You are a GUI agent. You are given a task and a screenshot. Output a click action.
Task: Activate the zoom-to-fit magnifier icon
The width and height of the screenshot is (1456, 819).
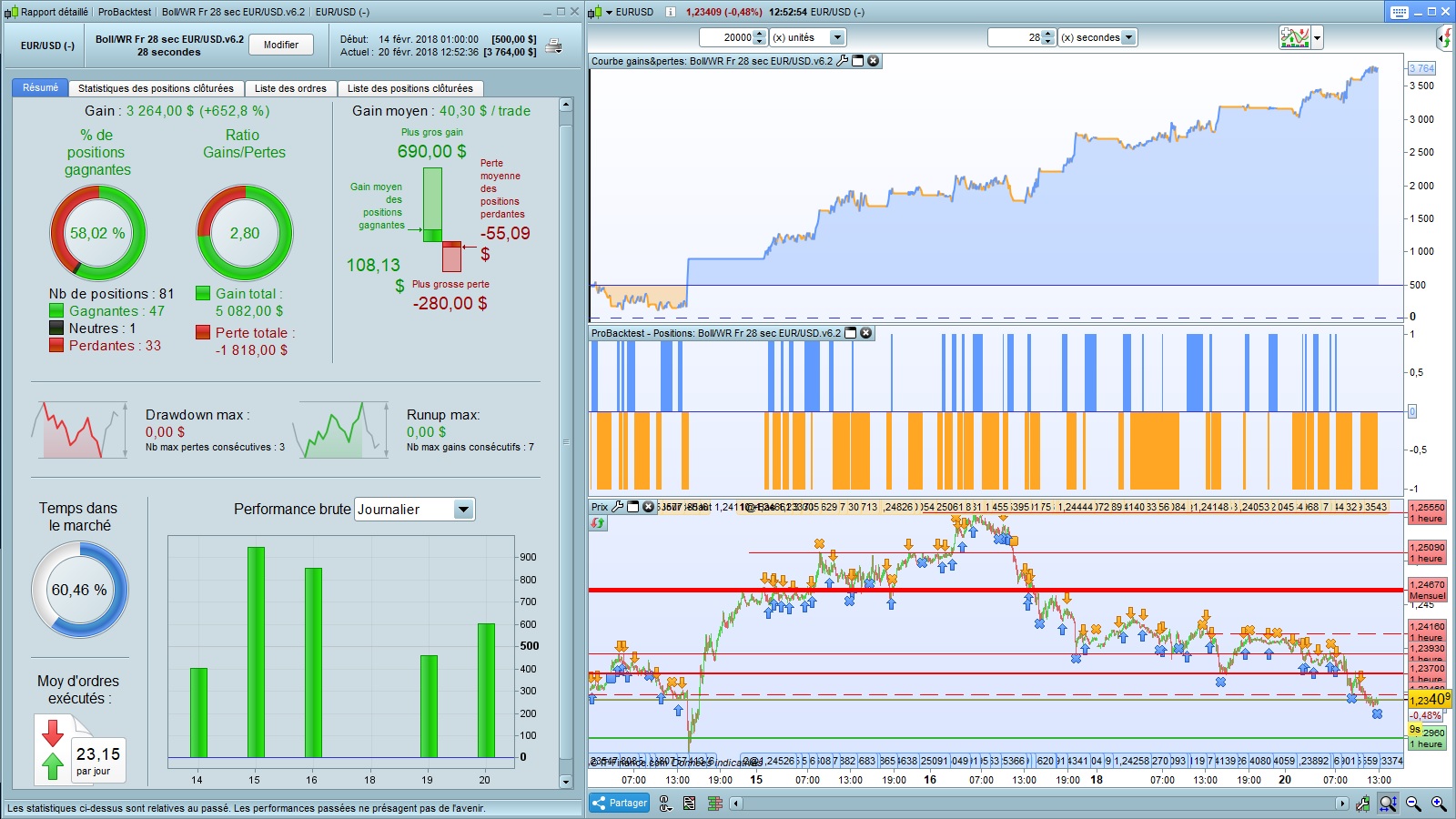coord(1388,804)
